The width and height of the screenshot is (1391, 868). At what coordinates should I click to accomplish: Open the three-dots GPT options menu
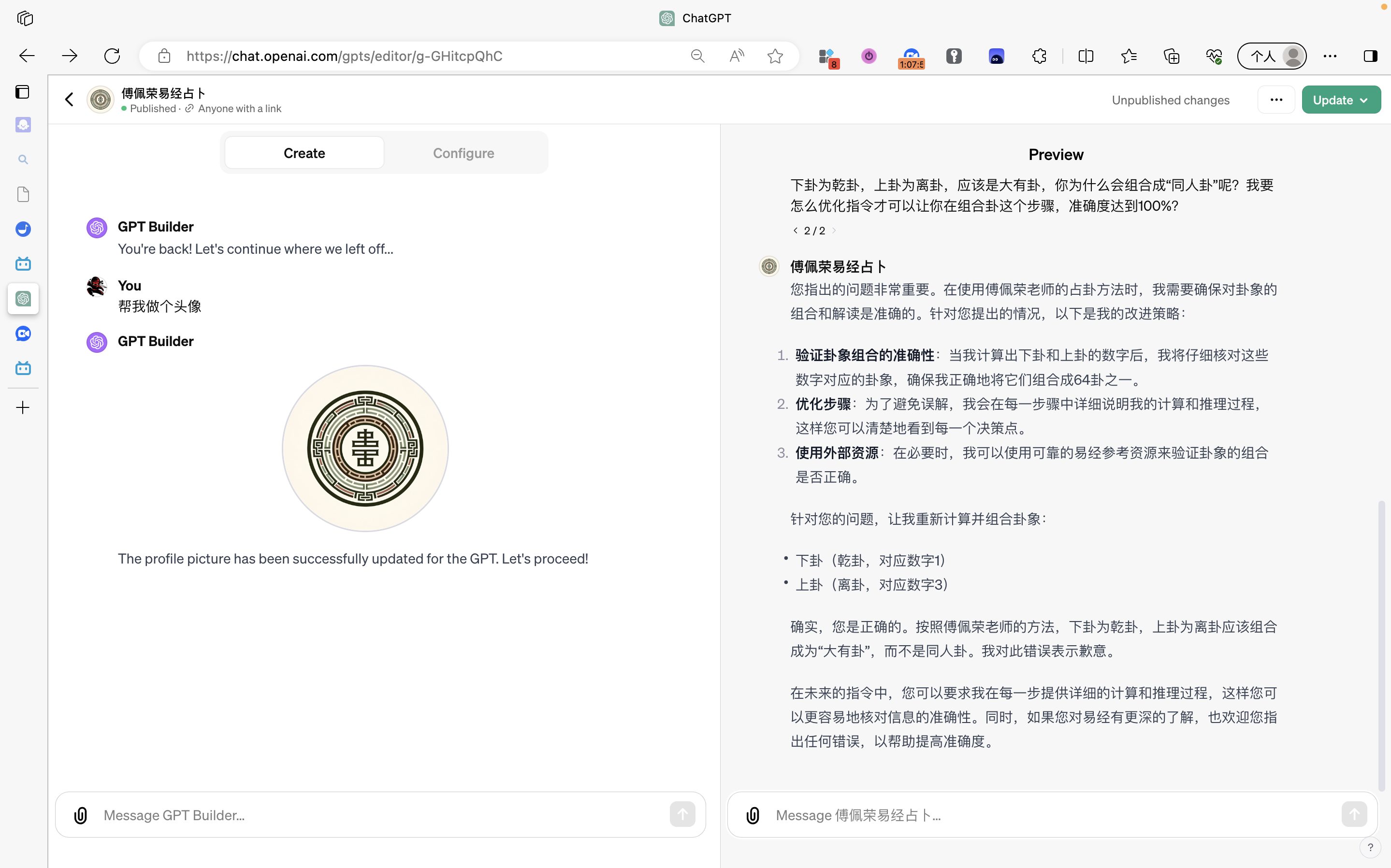click(x=1275, y=100)
